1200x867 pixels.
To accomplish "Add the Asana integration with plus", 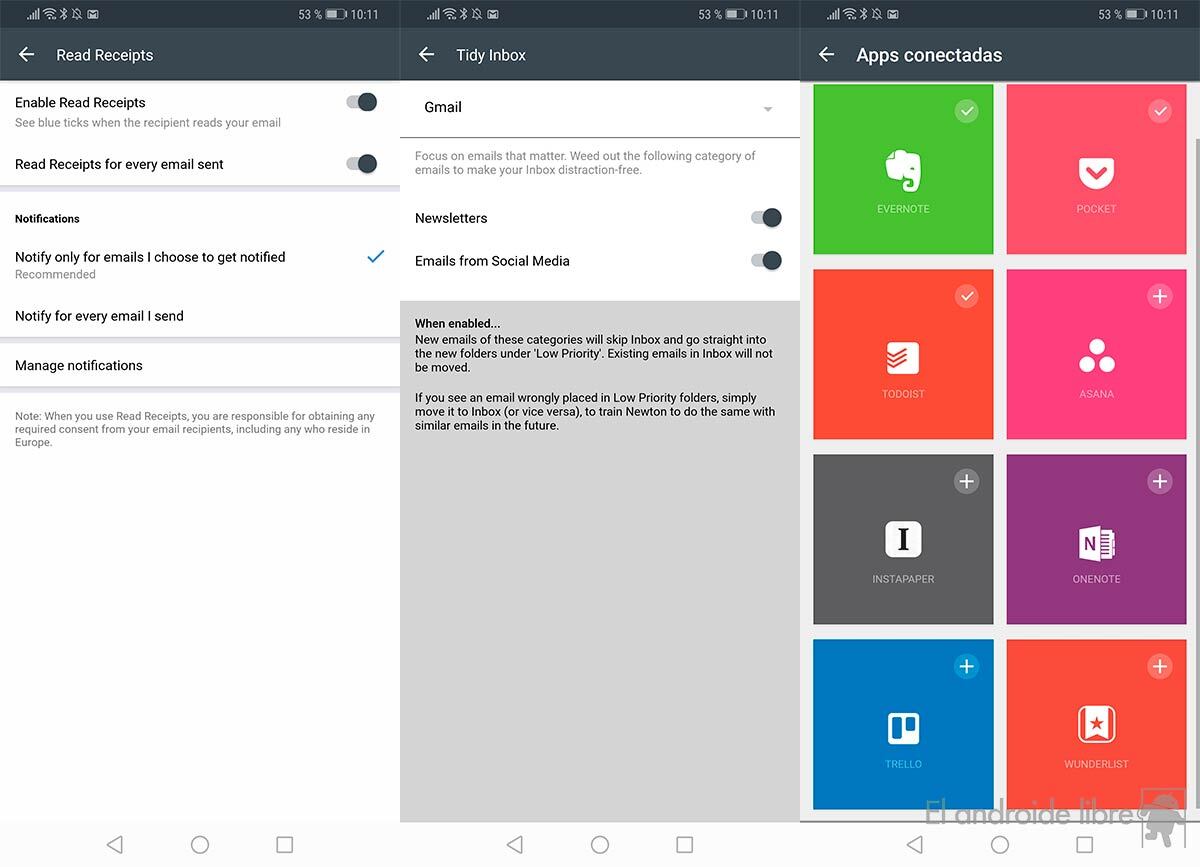I will point(1159,296).
